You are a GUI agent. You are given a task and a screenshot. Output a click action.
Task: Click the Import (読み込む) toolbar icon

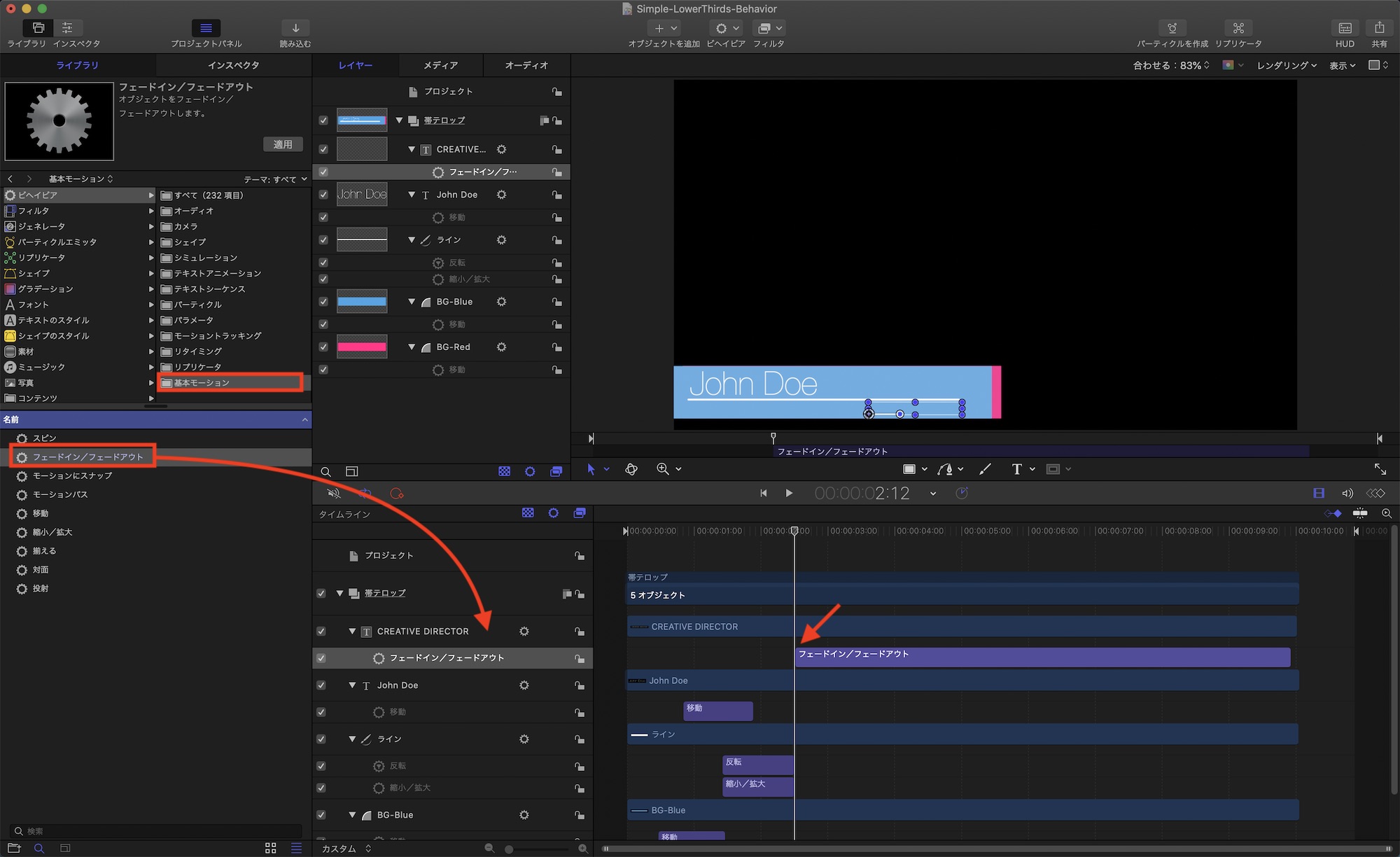point(295,28)
